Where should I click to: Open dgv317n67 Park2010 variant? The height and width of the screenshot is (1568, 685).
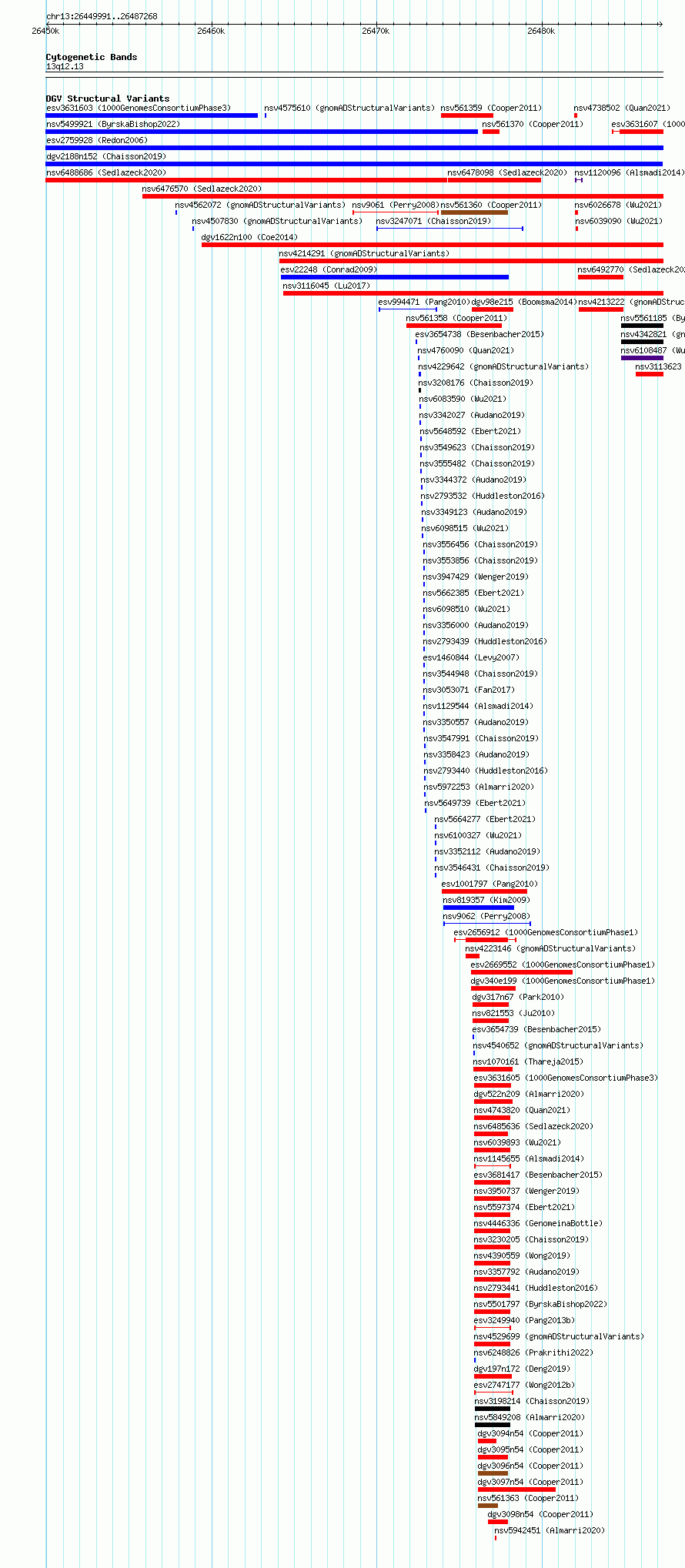click(x=518, y=997)
